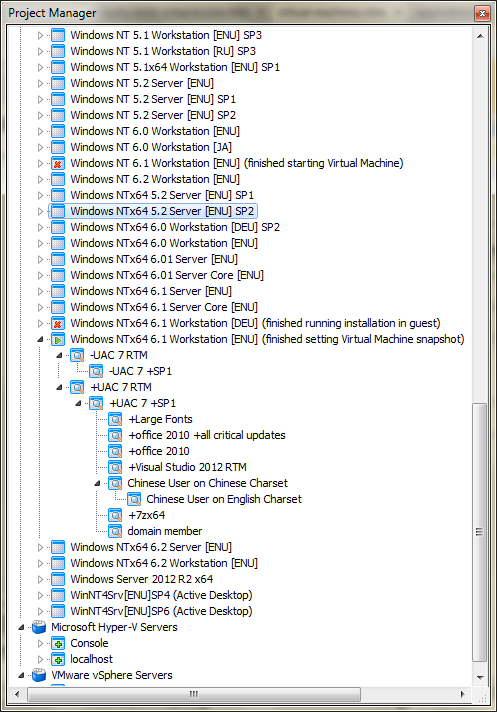
Task: Click the green running icon of NTx64 6.1 Workstation [ENU]
Action: [58, 339]
